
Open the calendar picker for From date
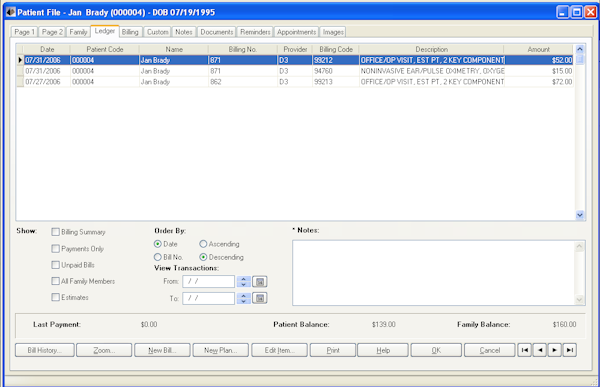260,282
